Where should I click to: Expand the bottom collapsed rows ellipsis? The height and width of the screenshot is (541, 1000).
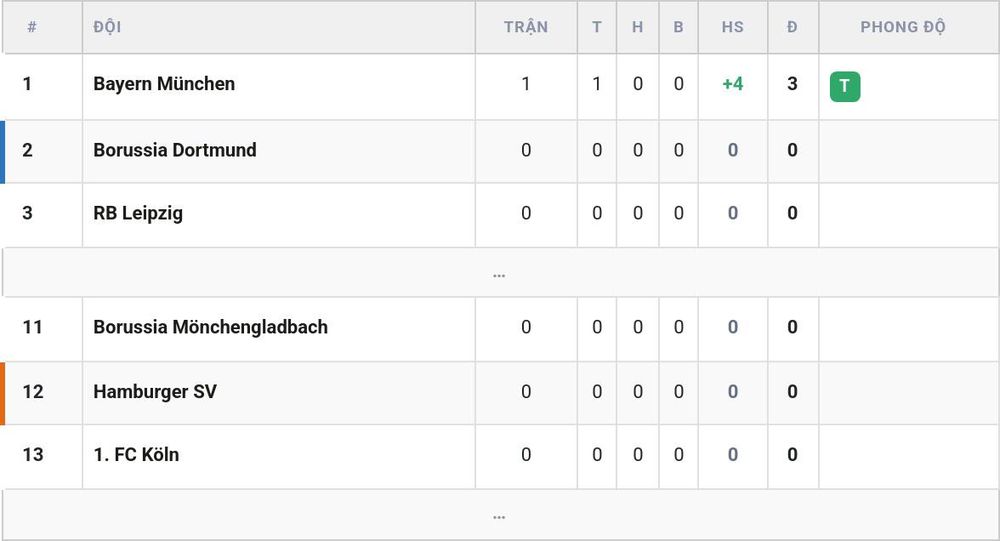pos(499,517)
